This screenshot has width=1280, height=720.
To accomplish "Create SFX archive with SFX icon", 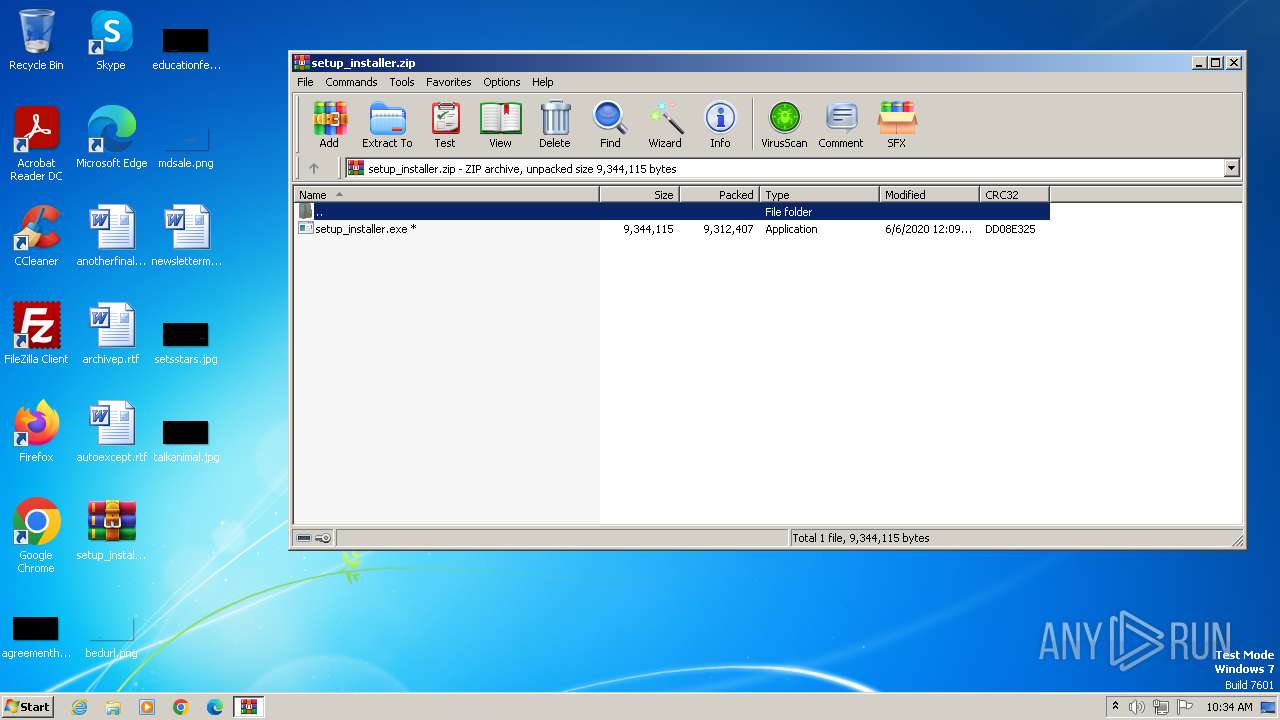I will pos(897,125).
